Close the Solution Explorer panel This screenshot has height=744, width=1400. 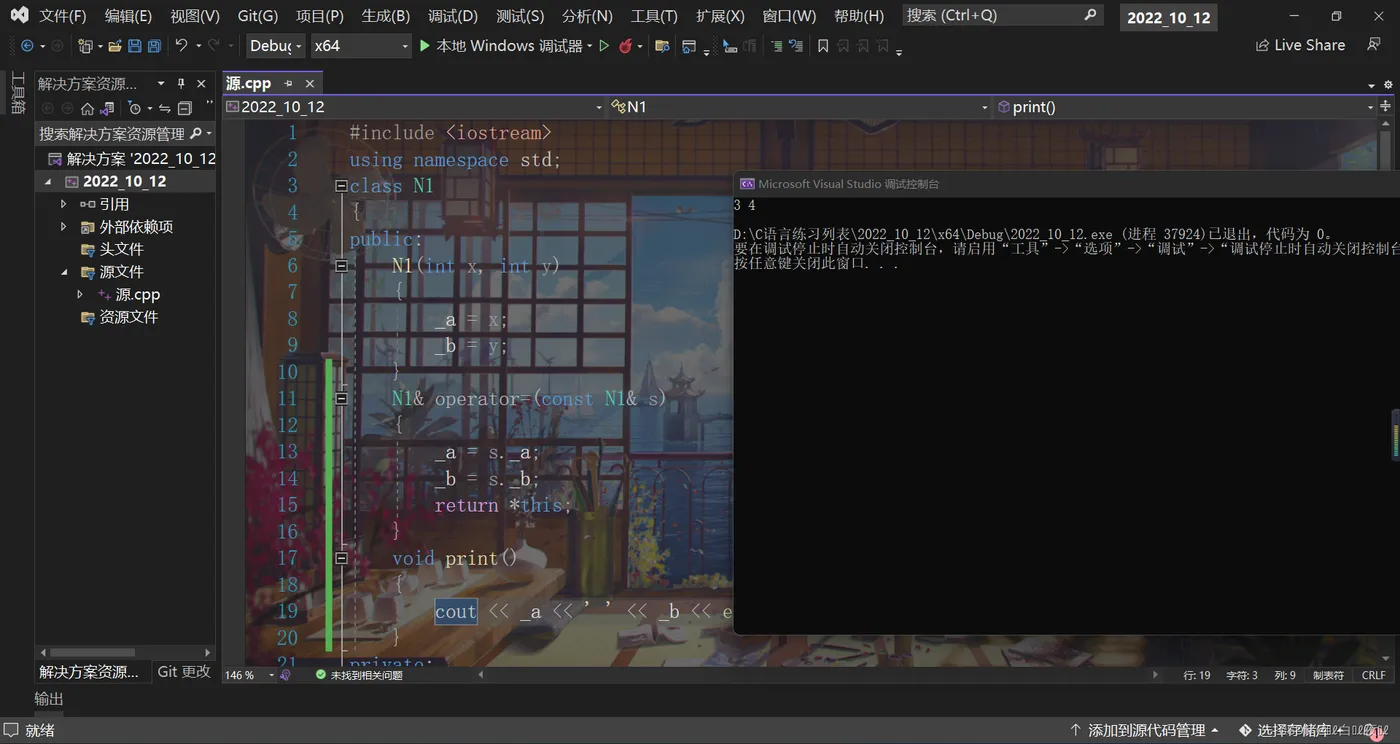click(201, 84)
